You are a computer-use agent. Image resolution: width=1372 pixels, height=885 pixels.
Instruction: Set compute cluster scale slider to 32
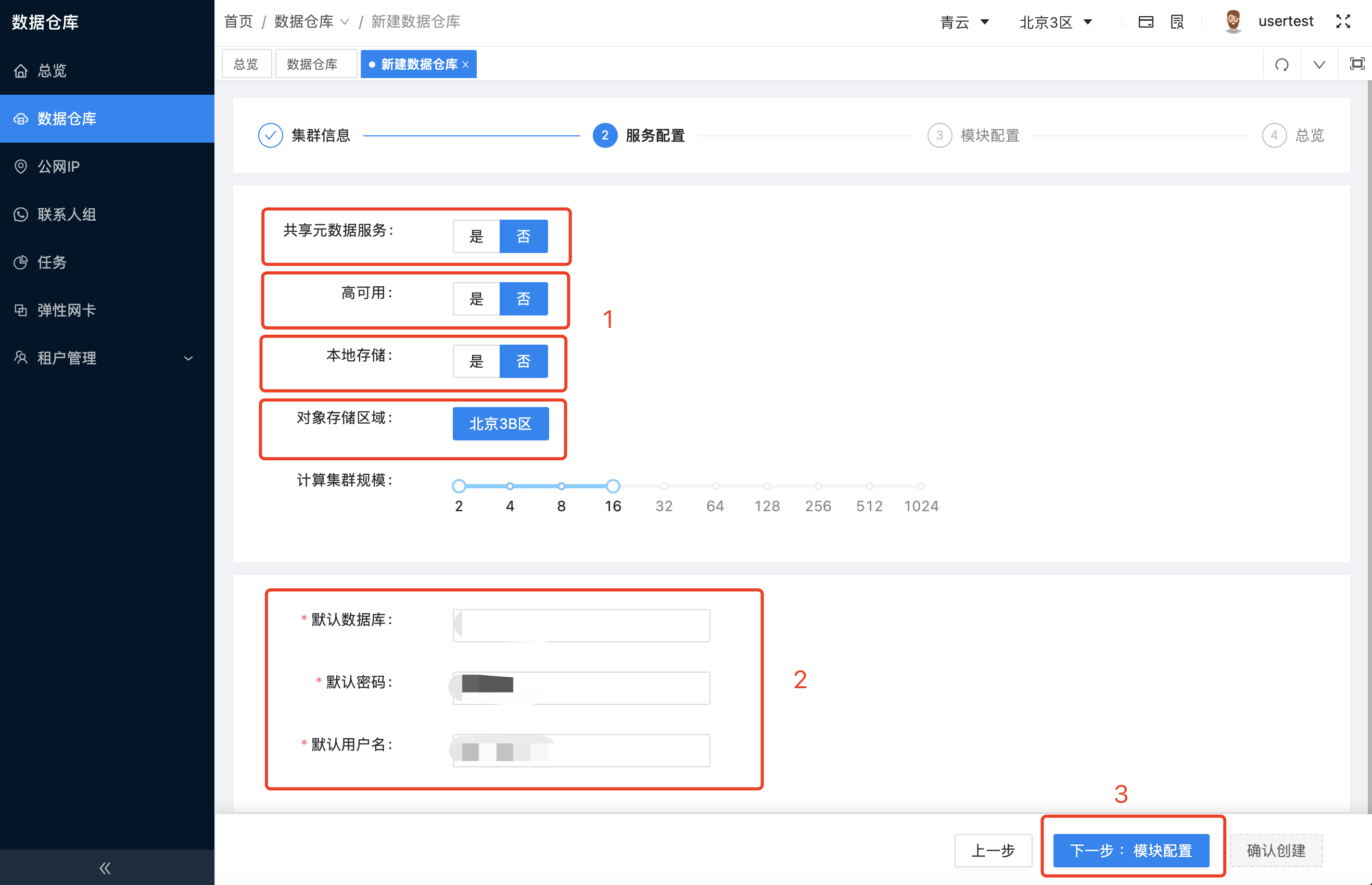(664, 486)
